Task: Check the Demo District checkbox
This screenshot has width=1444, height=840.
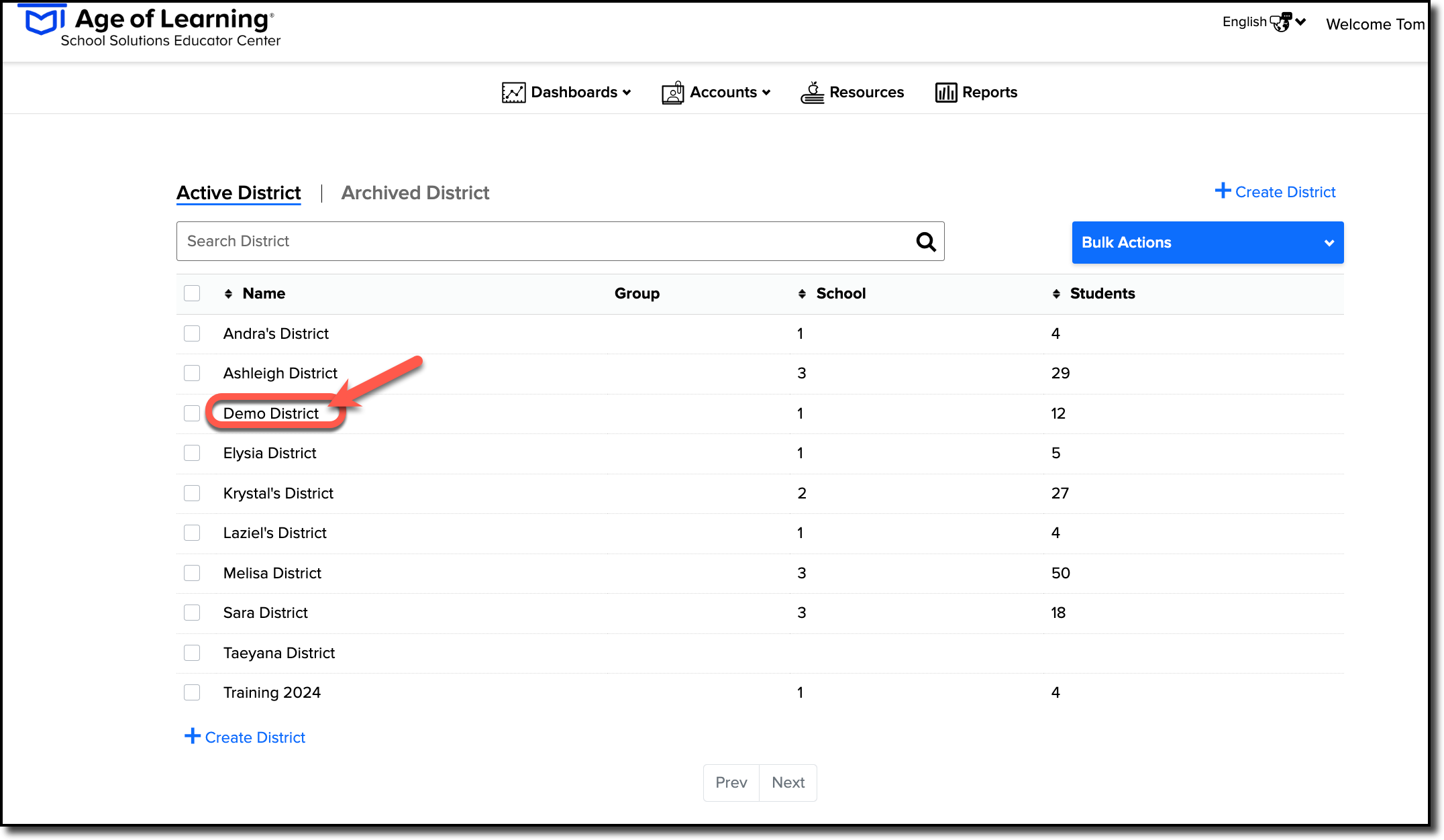Action: click(192, 413)
